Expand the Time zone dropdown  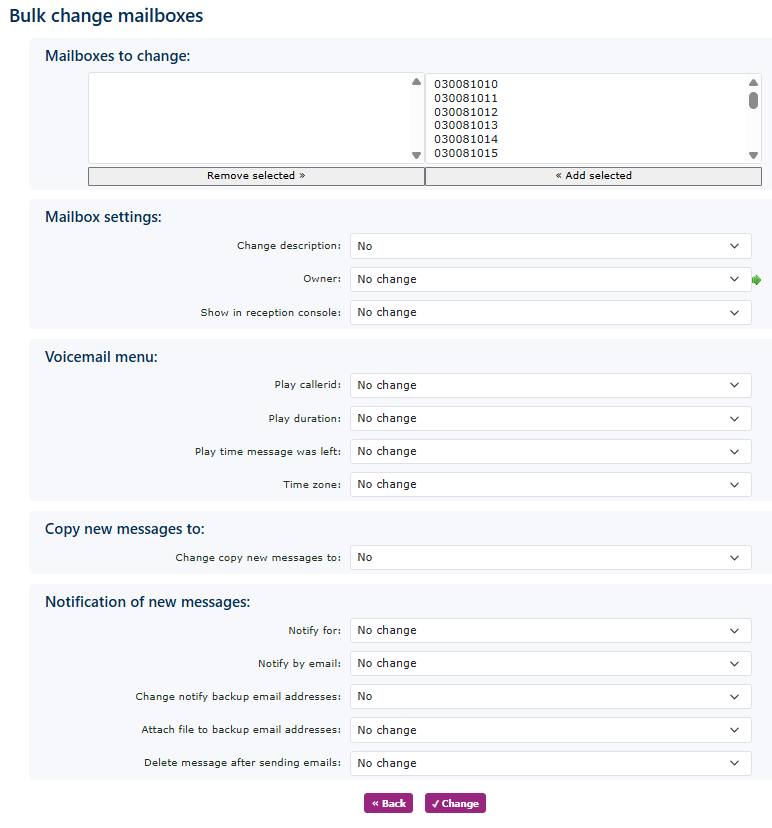550,484
